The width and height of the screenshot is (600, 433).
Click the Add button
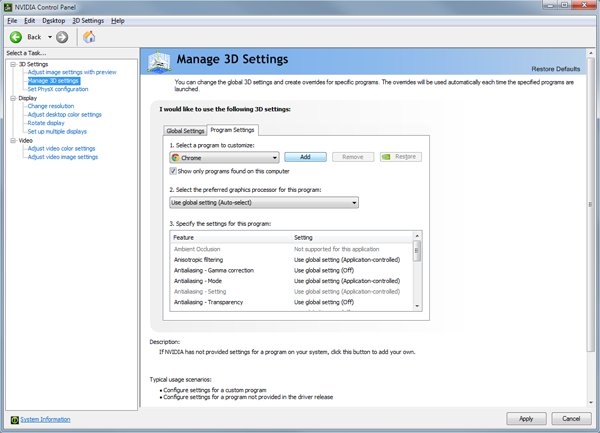pyautogui.click(x=305, y=157)
